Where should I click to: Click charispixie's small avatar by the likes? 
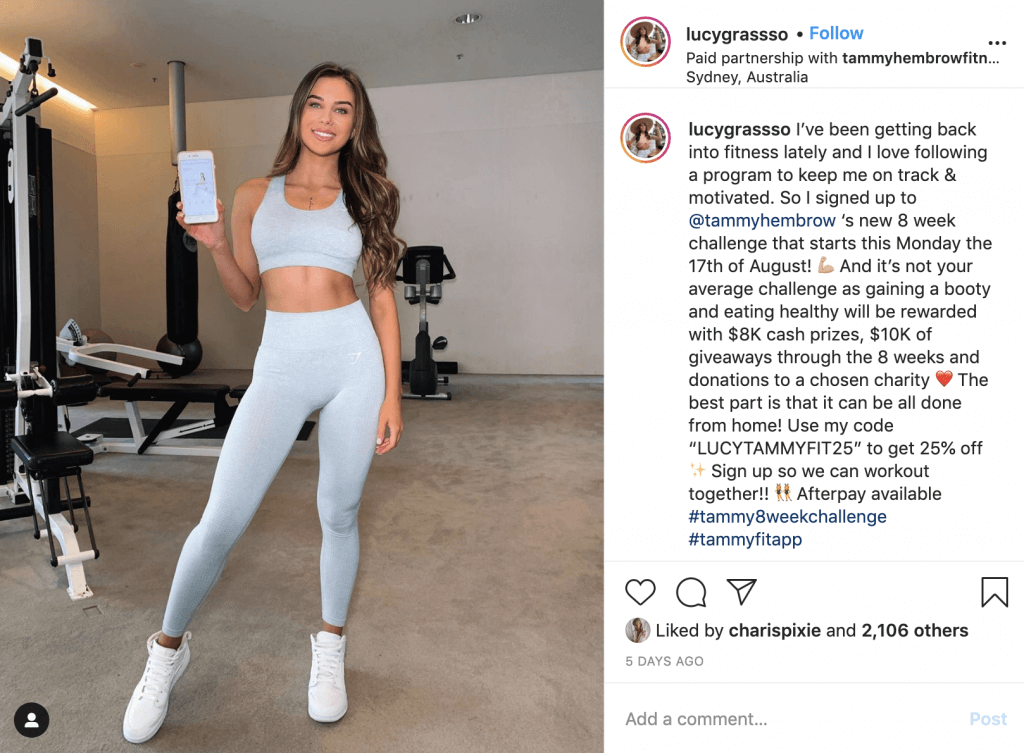(x=637, y=630)
